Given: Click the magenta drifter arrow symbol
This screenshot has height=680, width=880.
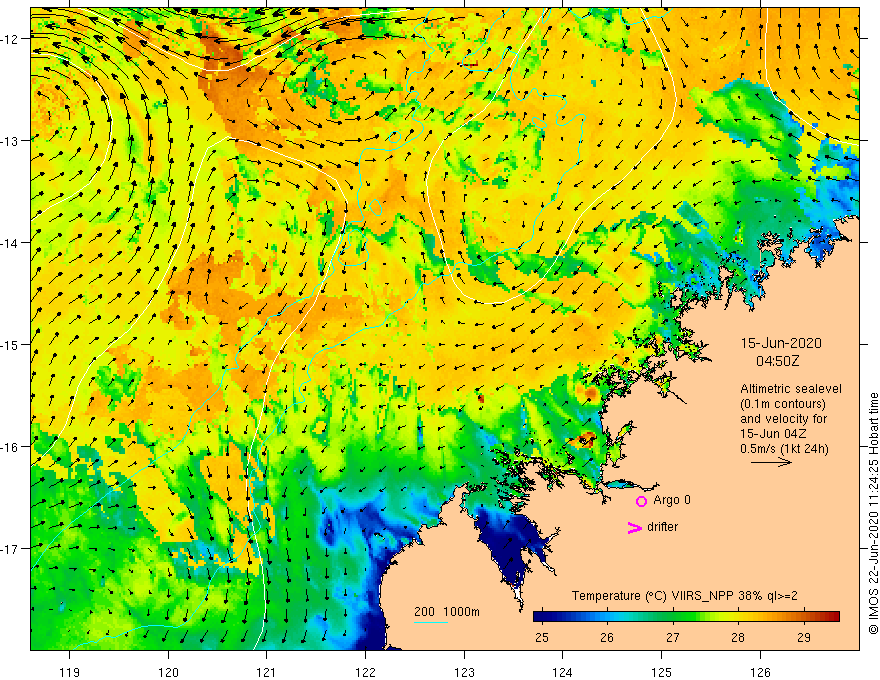Looking at the screenshot, I should [635, 528].
